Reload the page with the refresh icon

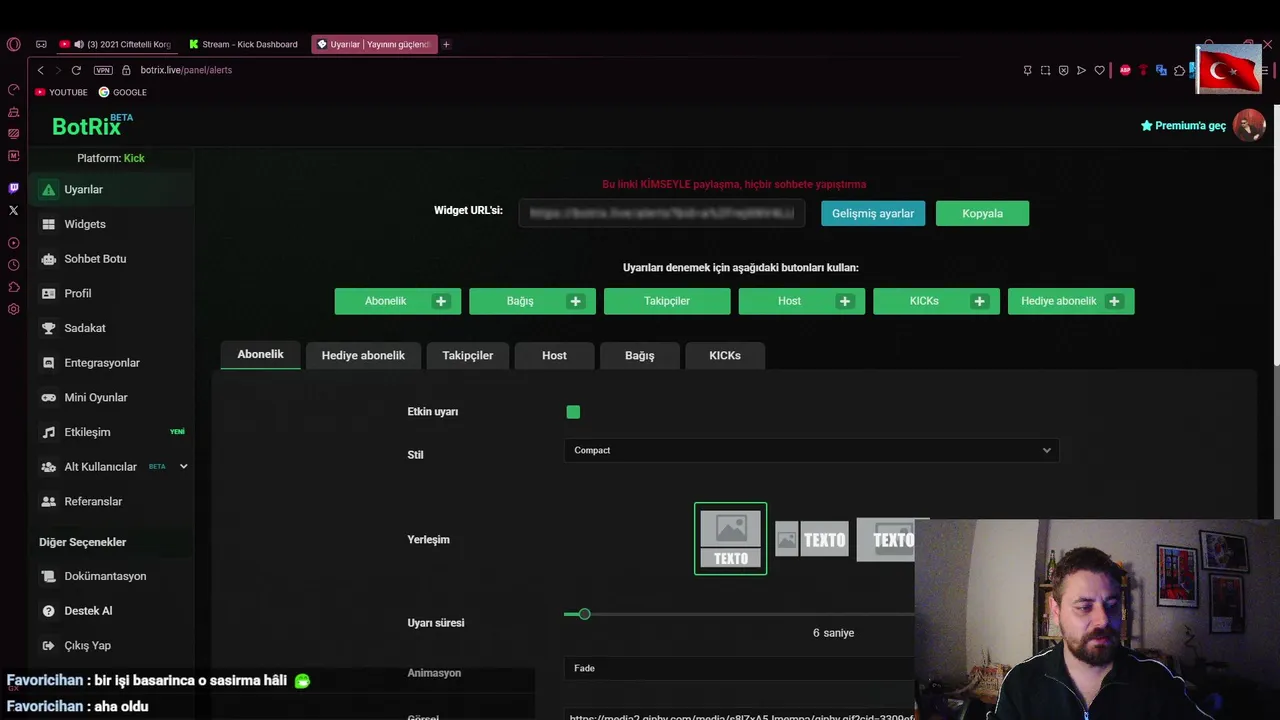click(x=76, y=70)
